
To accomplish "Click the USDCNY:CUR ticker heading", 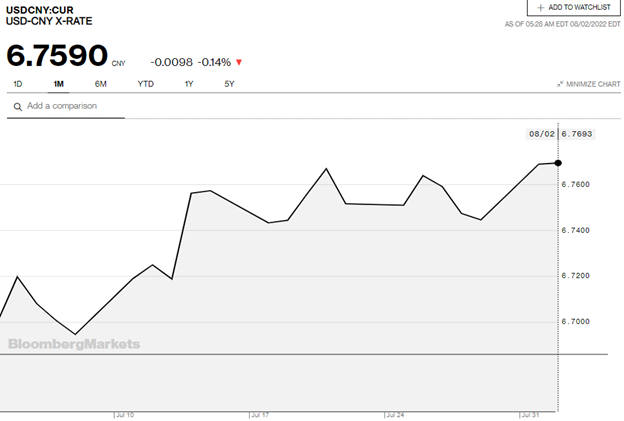I will coord(39,8).
